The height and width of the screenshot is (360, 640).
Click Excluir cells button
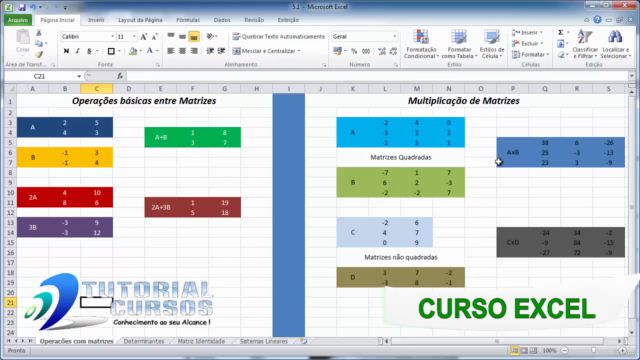click(x=527, y=43)
